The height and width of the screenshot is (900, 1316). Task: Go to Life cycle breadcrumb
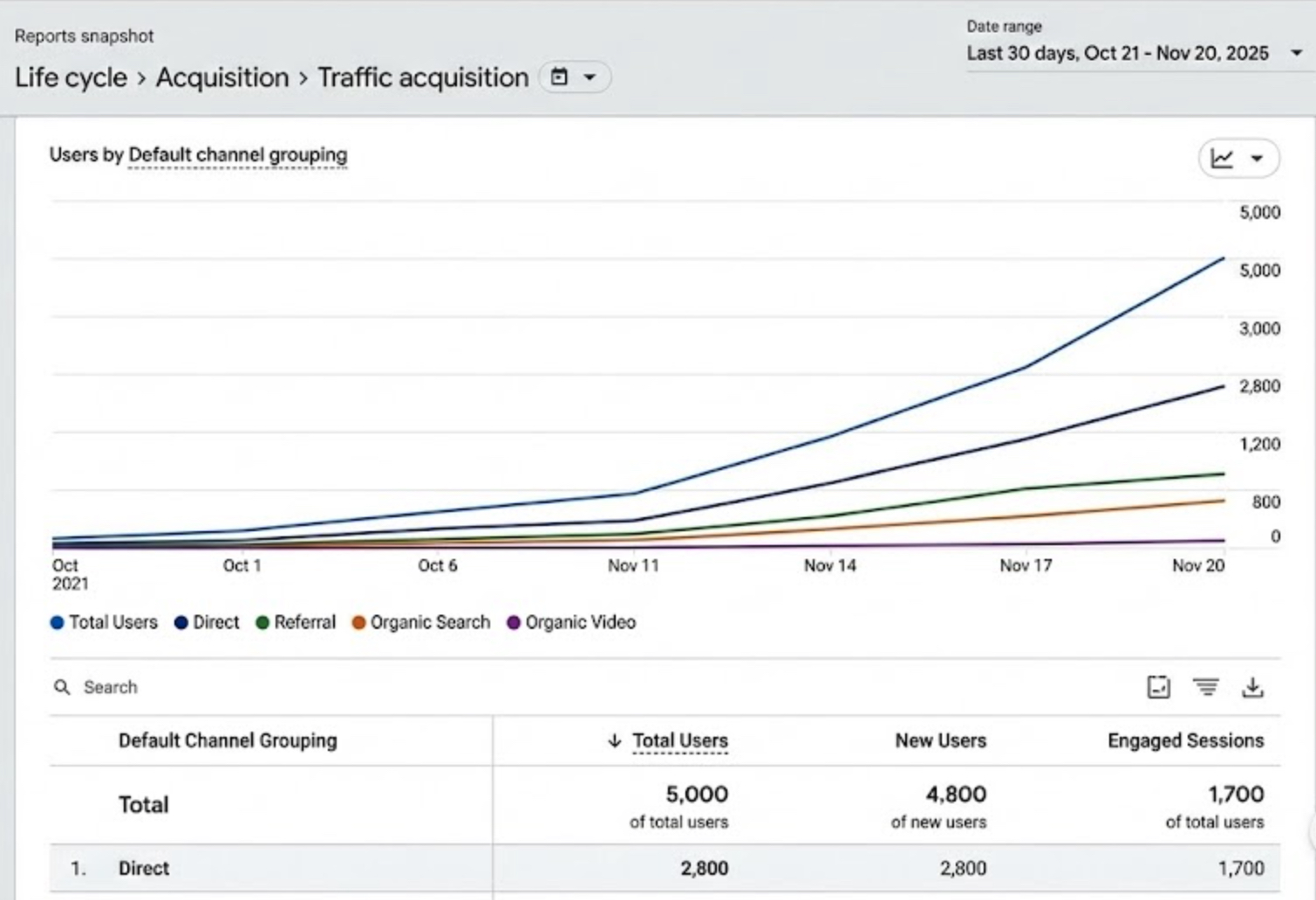point(71,78)
